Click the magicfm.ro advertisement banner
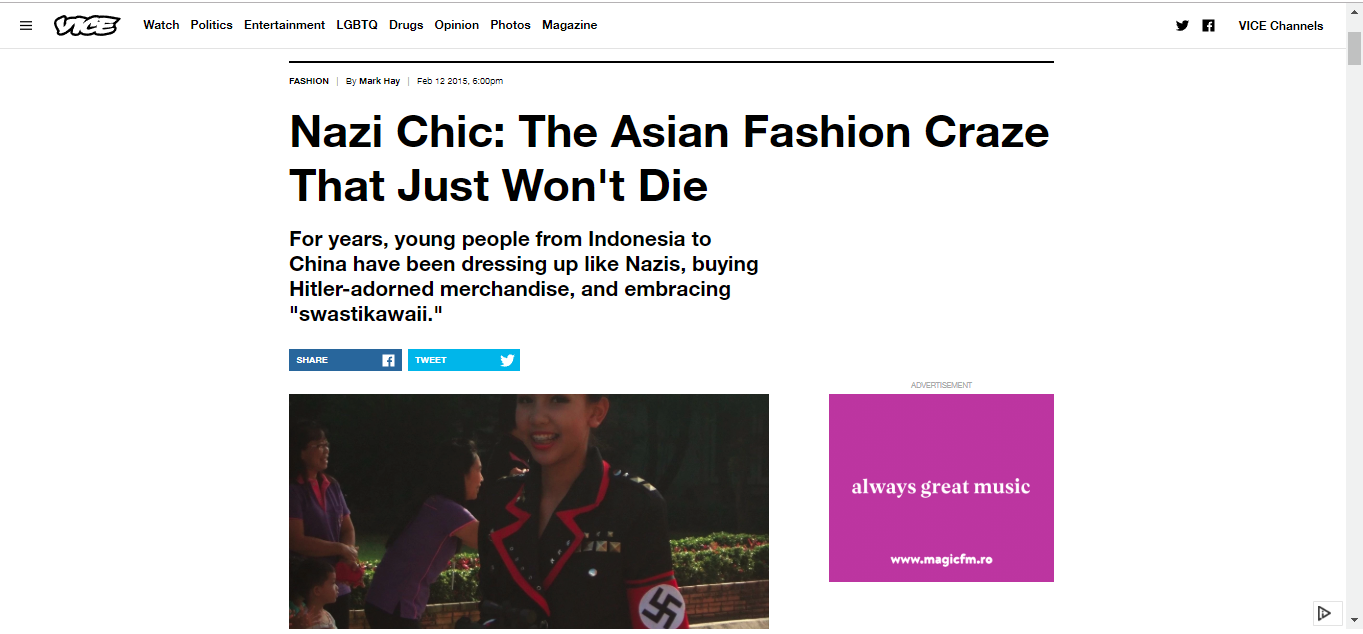The height and width of the screenshot is (634, 1363). click(941, 488)
